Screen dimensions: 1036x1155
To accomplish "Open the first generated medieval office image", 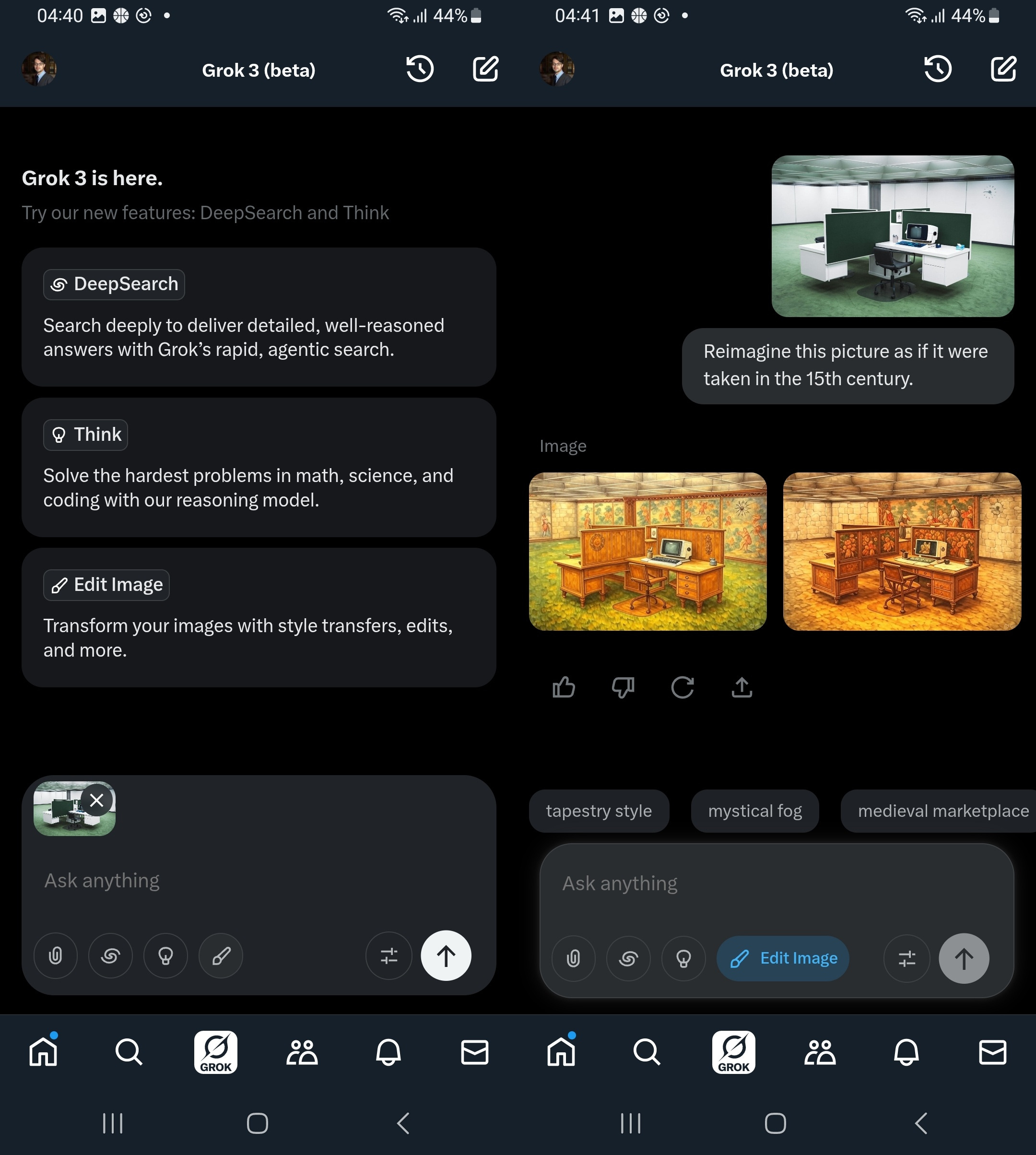I will (648, 551).
